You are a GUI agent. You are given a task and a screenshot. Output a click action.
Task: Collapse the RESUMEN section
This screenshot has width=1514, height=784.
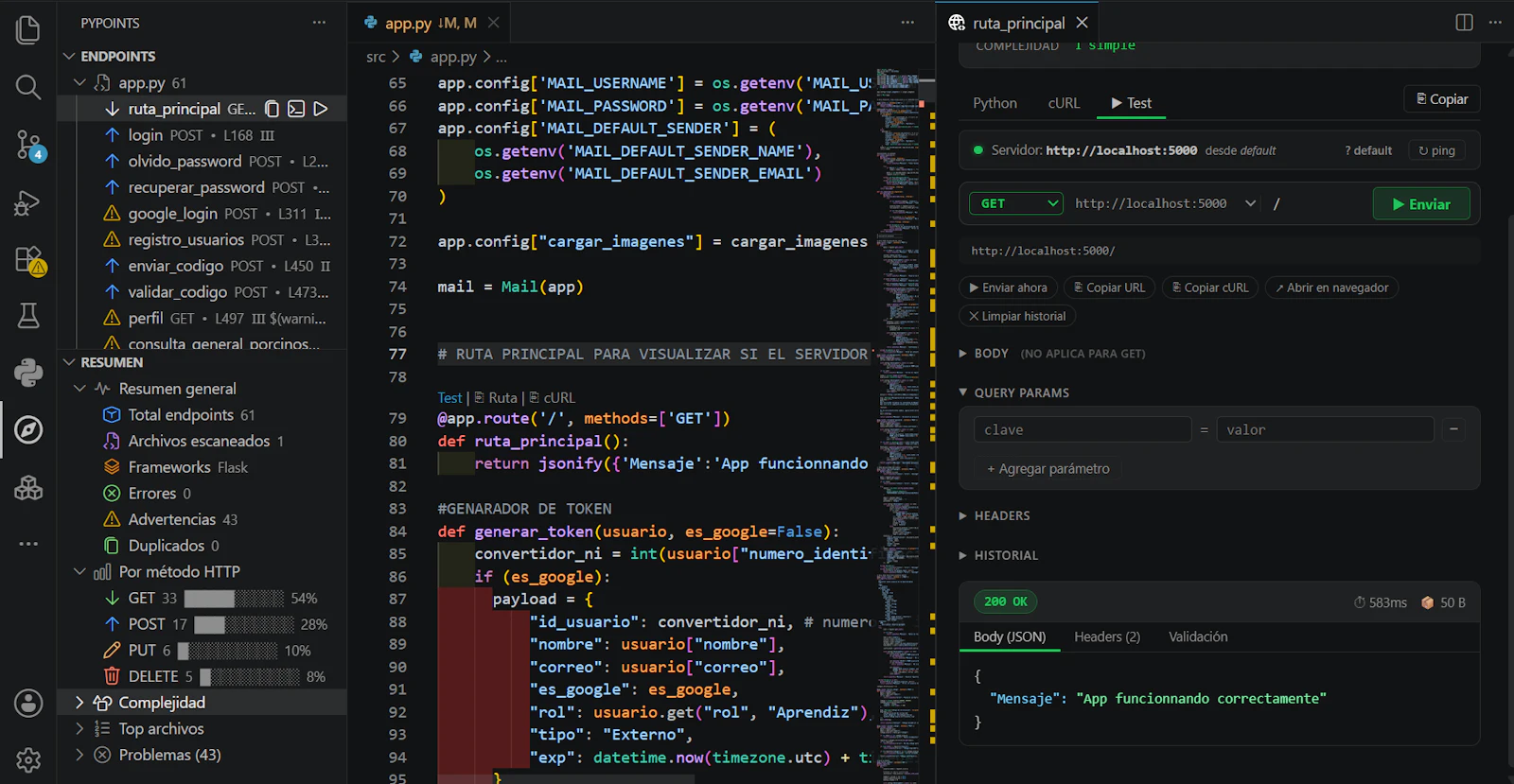click(x=69, y=362)
